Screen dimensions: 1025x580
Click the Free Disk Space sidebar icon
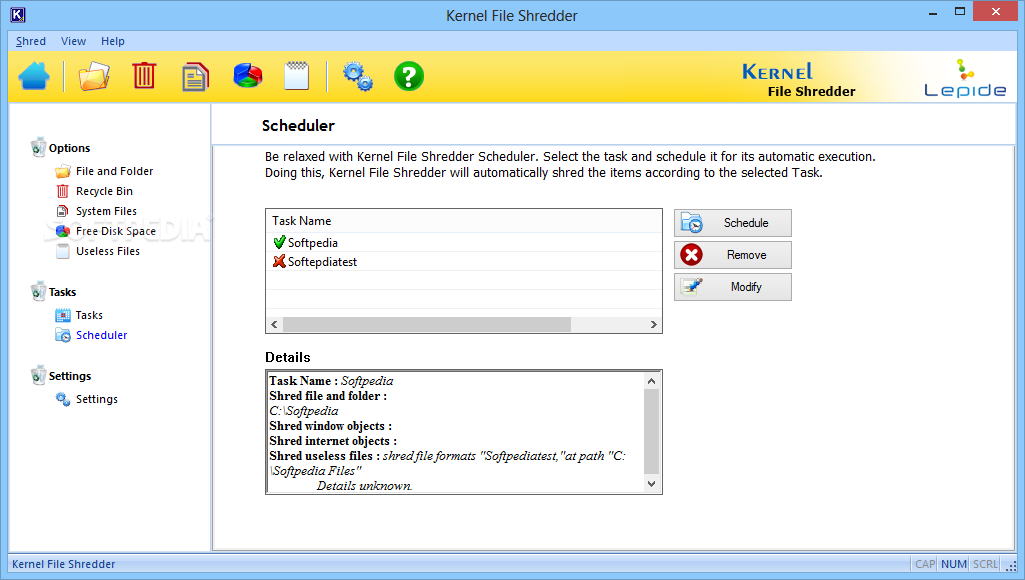click(63, 231)
